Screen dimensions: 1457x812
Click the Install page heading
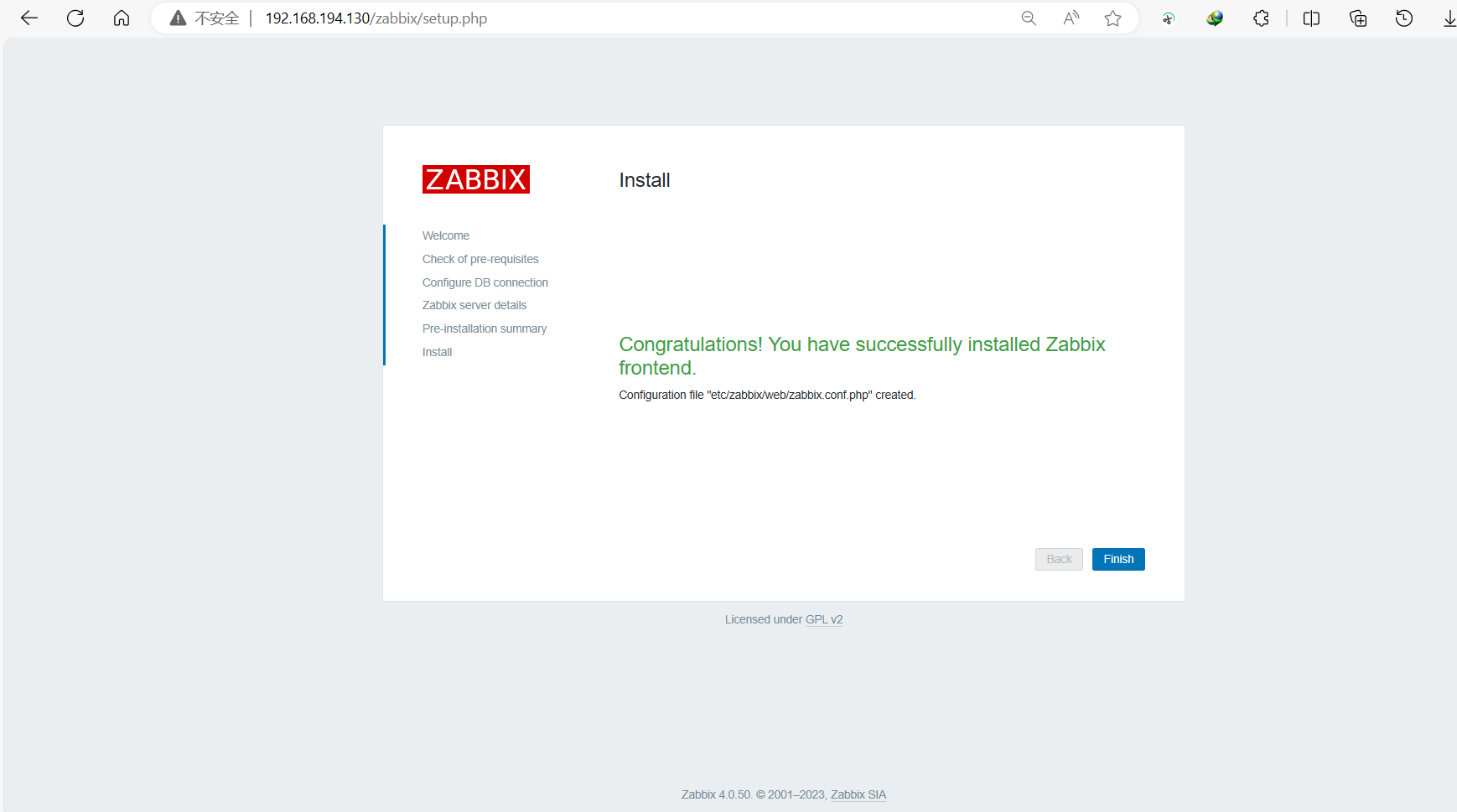(645, 180)
